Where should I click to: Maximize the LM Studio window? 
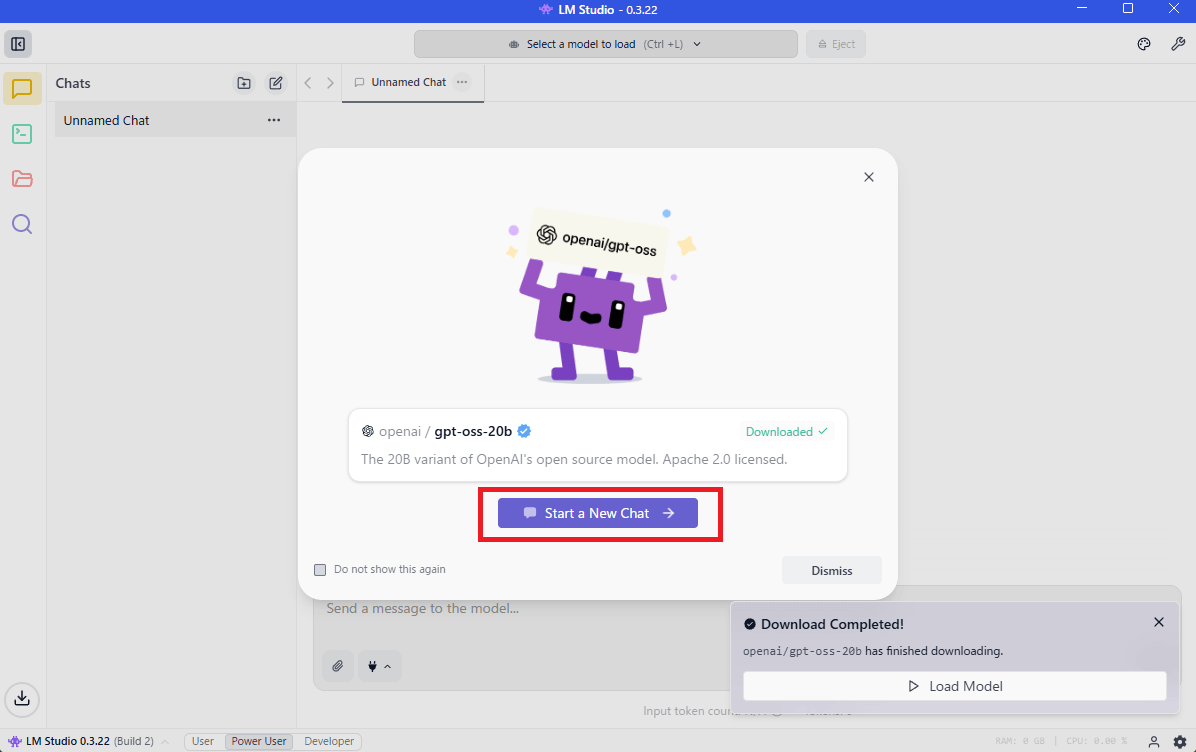[x=1127, y=9]
